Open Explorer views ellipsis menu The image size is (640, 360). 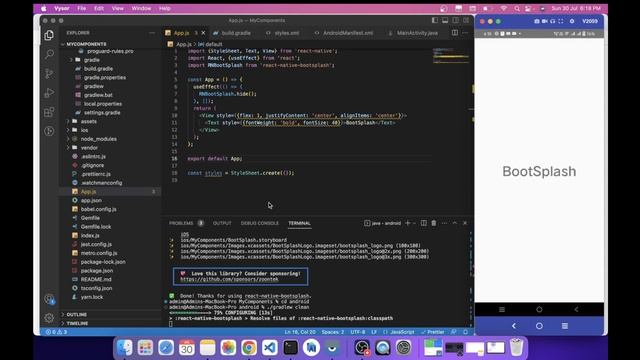coord(152,33)
